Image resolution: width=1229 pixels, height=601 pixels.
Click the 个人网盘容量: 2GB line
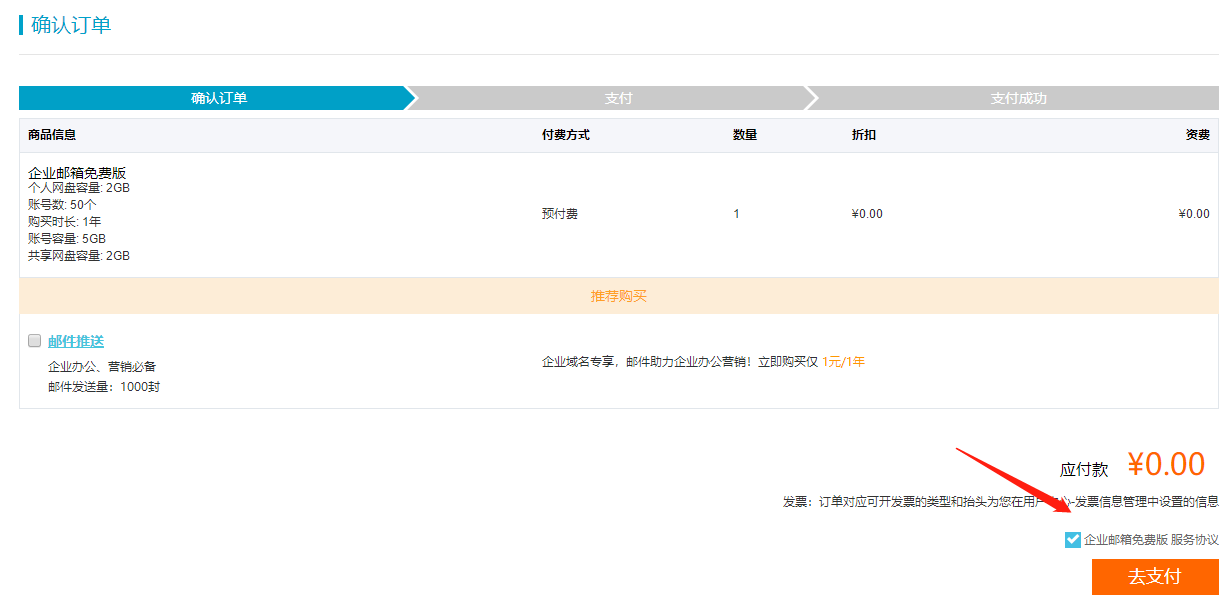pyautogui.click(x=79, y=188)
